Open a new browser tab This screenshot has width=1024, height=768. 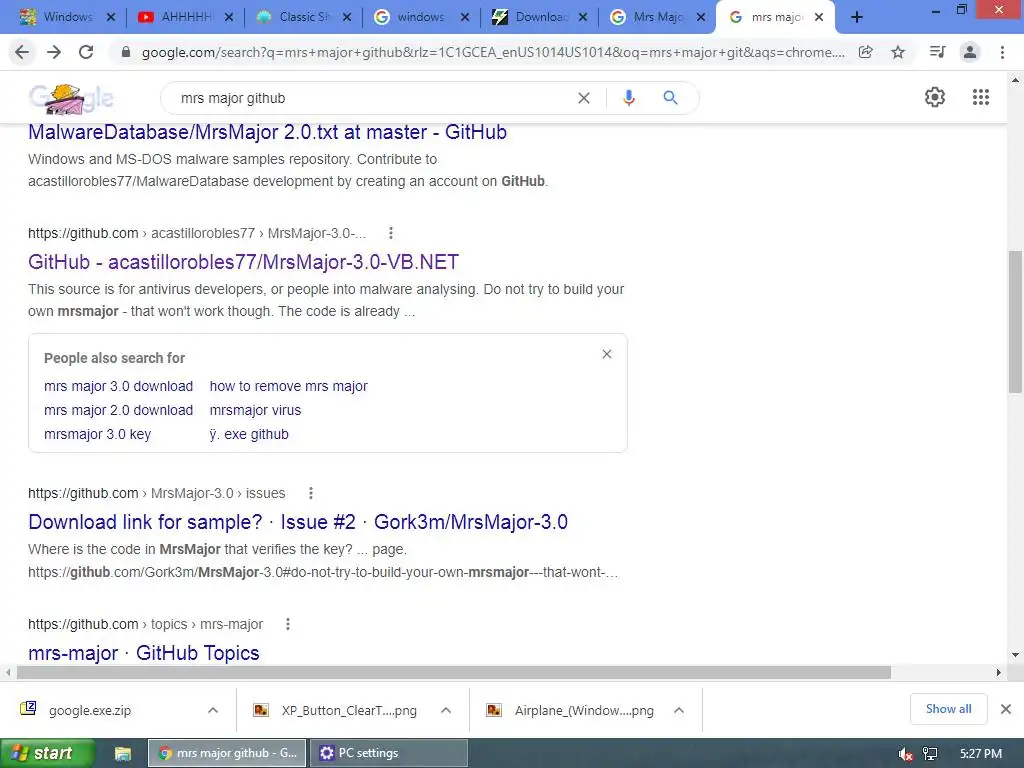(x=857, y=18)
